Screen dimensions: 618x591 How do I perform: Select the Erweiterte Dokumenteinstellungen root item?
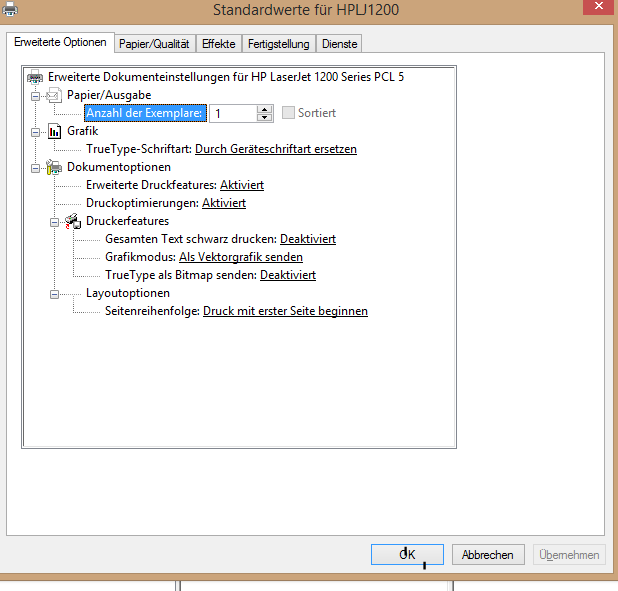click(x=226, y=77)
